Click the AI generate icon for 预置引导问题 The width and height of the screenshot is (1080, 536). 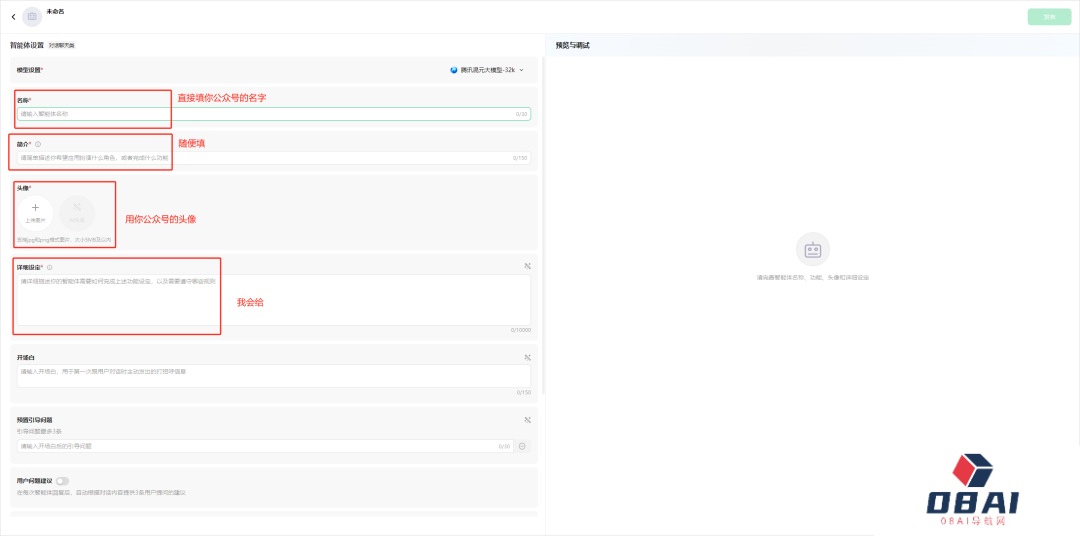pyautogui.click(x=527, y=420)
